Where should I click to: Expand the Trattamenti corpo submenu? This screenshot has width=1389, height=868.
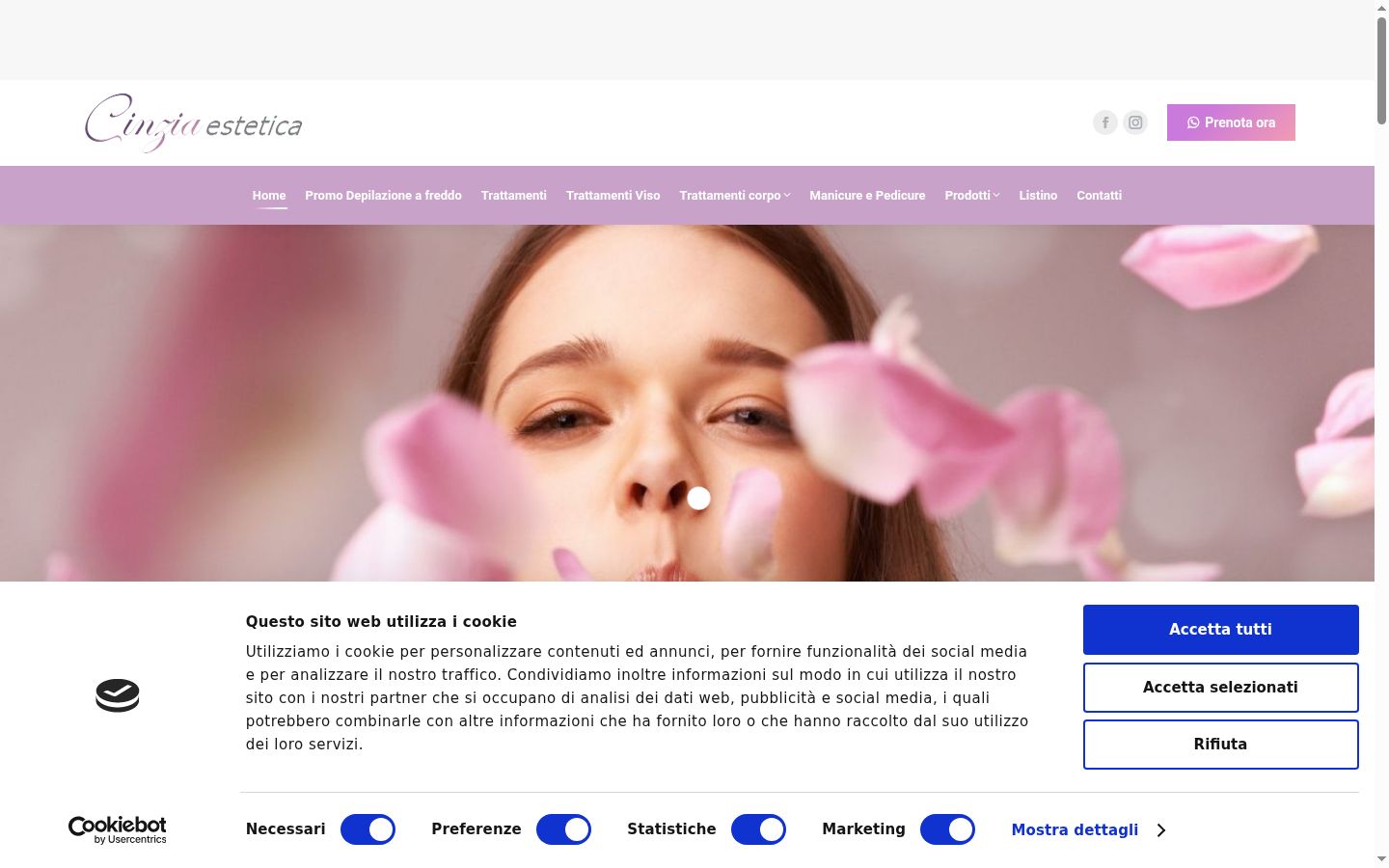pyautogui.click(x=734, y=196)
